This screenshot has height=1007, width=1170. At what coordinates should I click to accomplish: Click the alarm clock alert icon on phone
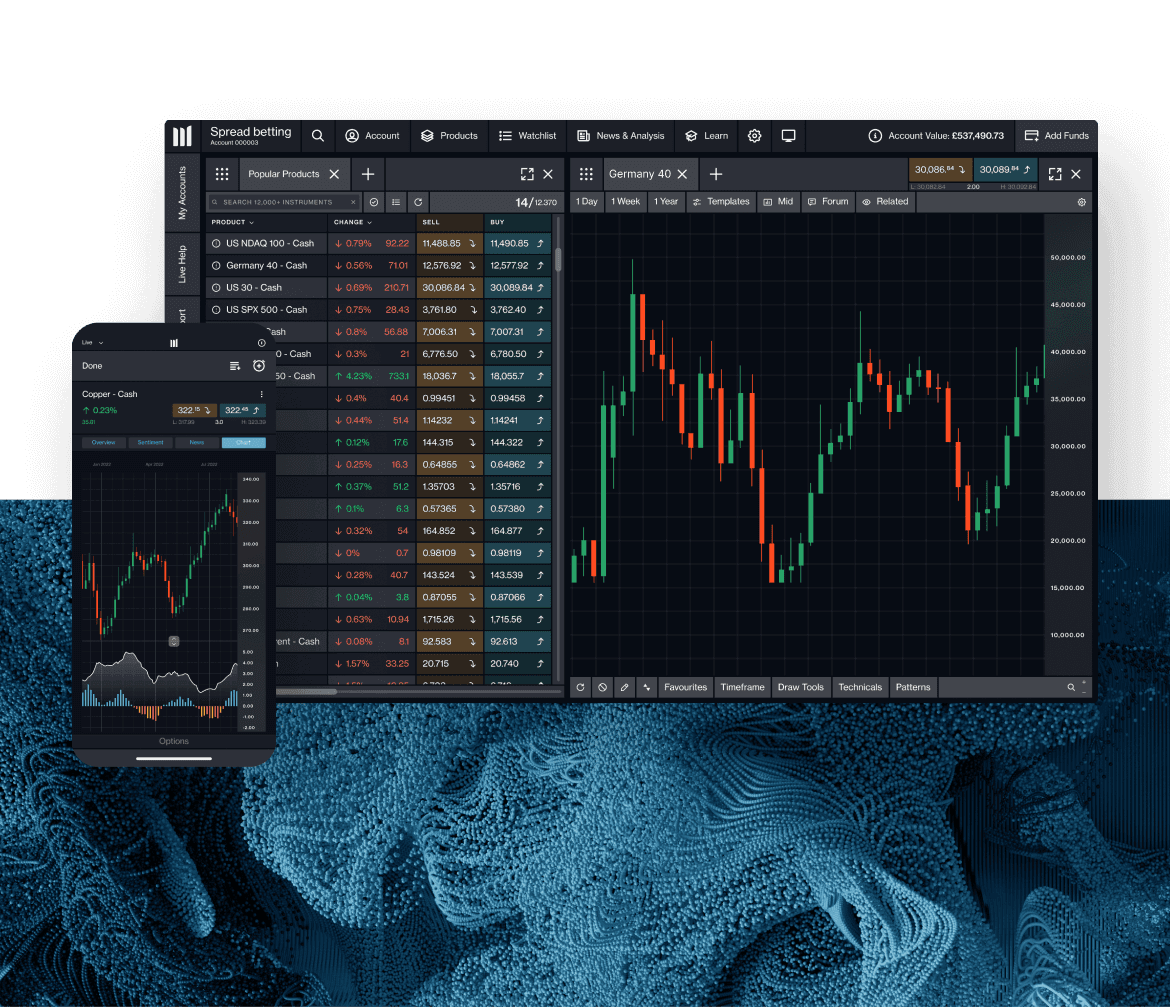point(259,366)
